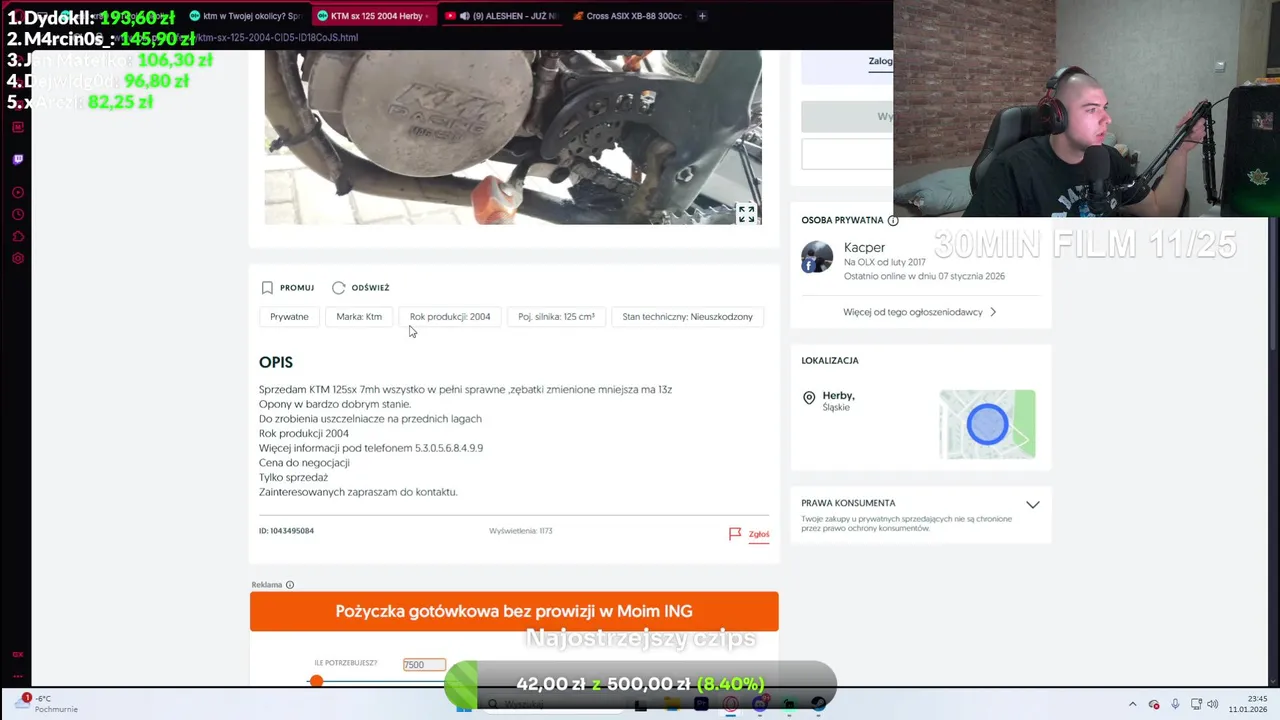Mute the ALESHEN YouTube tab audio icon
This screenshot has height=720, width=1280.
(464, 16)
